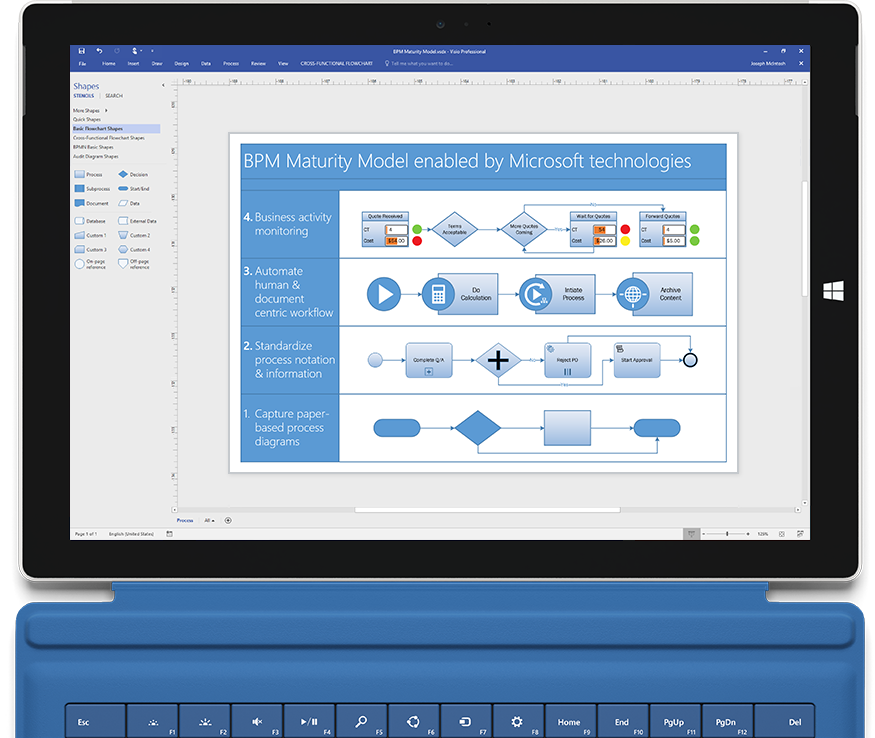This screenshot has width=875, height=738.
Task: Click the Process page tab
Action: [185, 520]
